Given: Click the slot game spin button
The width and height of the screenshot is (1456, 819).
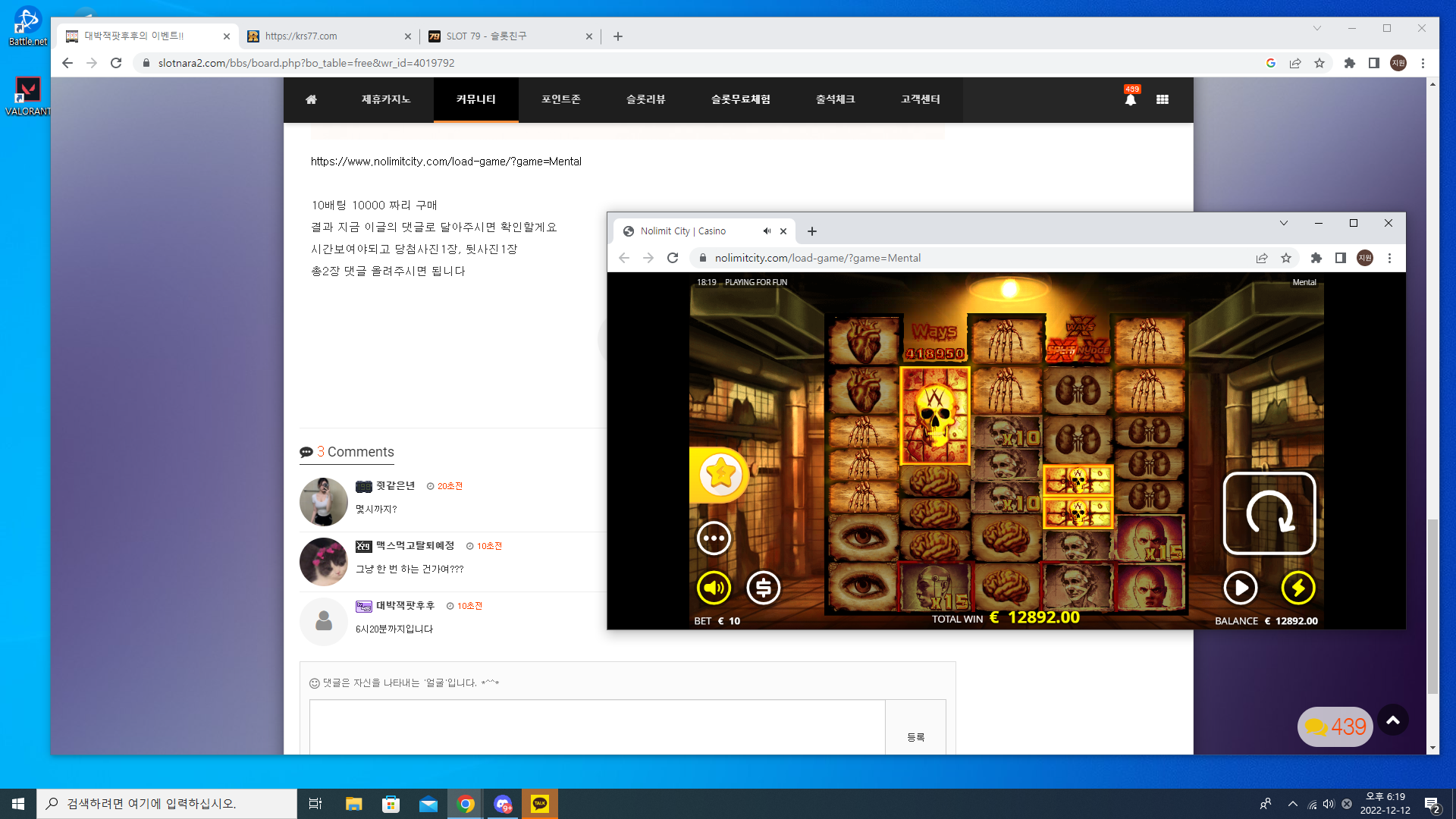Looking at the screenshot, I should coord(1269,513).
